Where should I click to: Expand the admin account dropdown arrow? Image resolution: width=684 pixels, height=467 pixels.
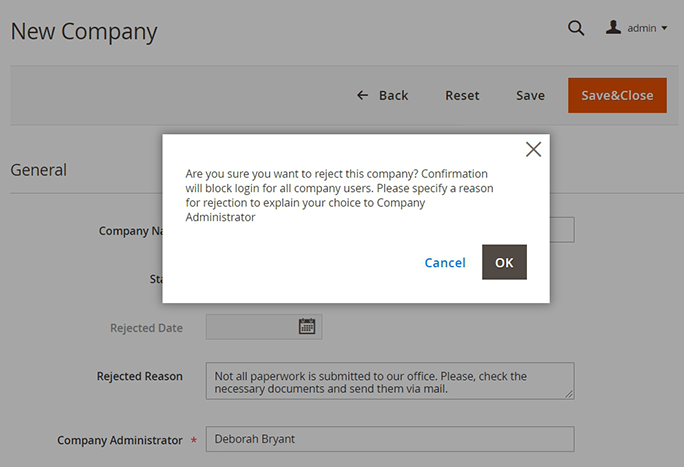[x=665, y=29]
